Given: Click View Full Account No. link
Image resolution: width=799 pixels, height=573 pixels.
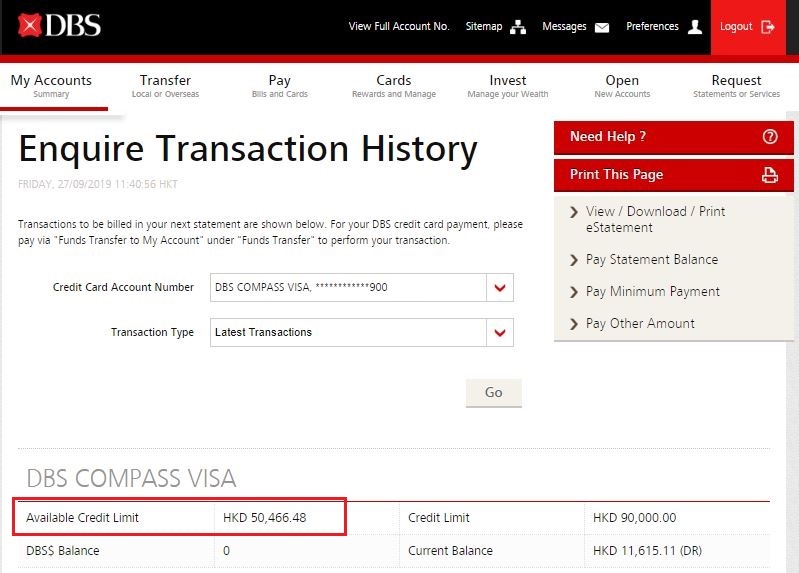Looking at the screenshot, I should (x=399, y=27).
